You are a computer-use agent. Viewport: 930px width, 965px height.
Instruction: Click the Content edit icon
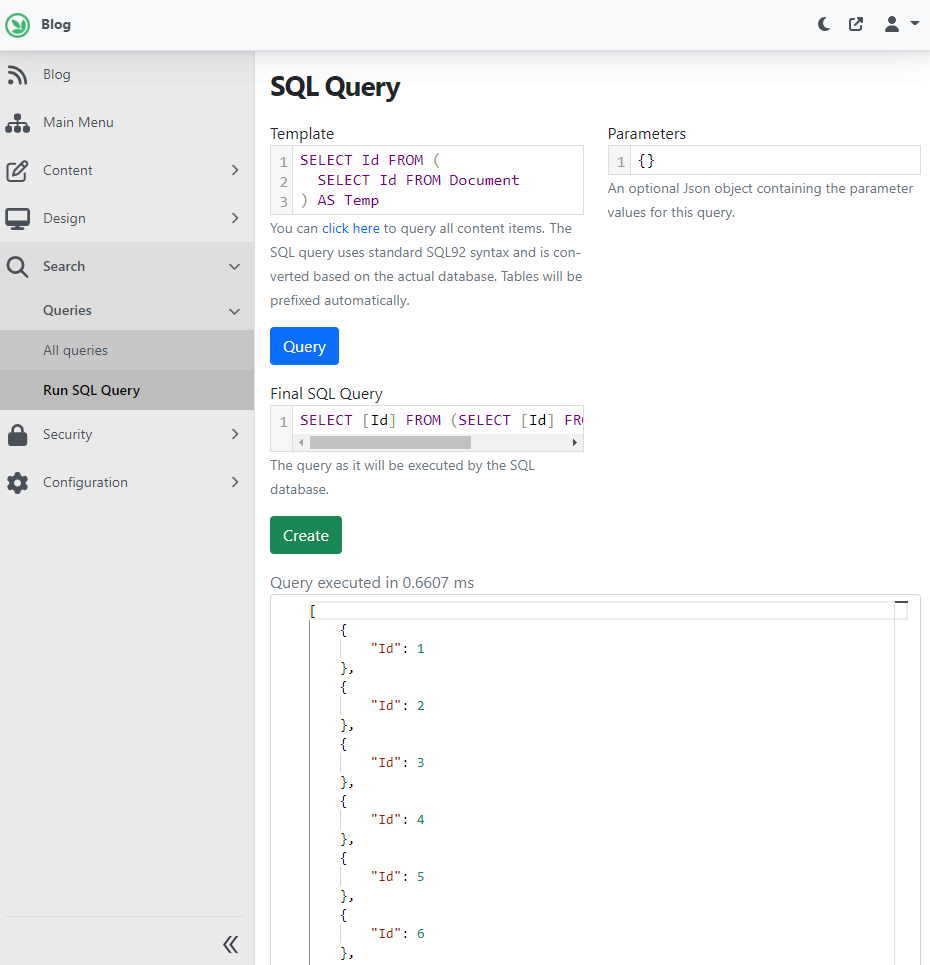coord(17,170)
